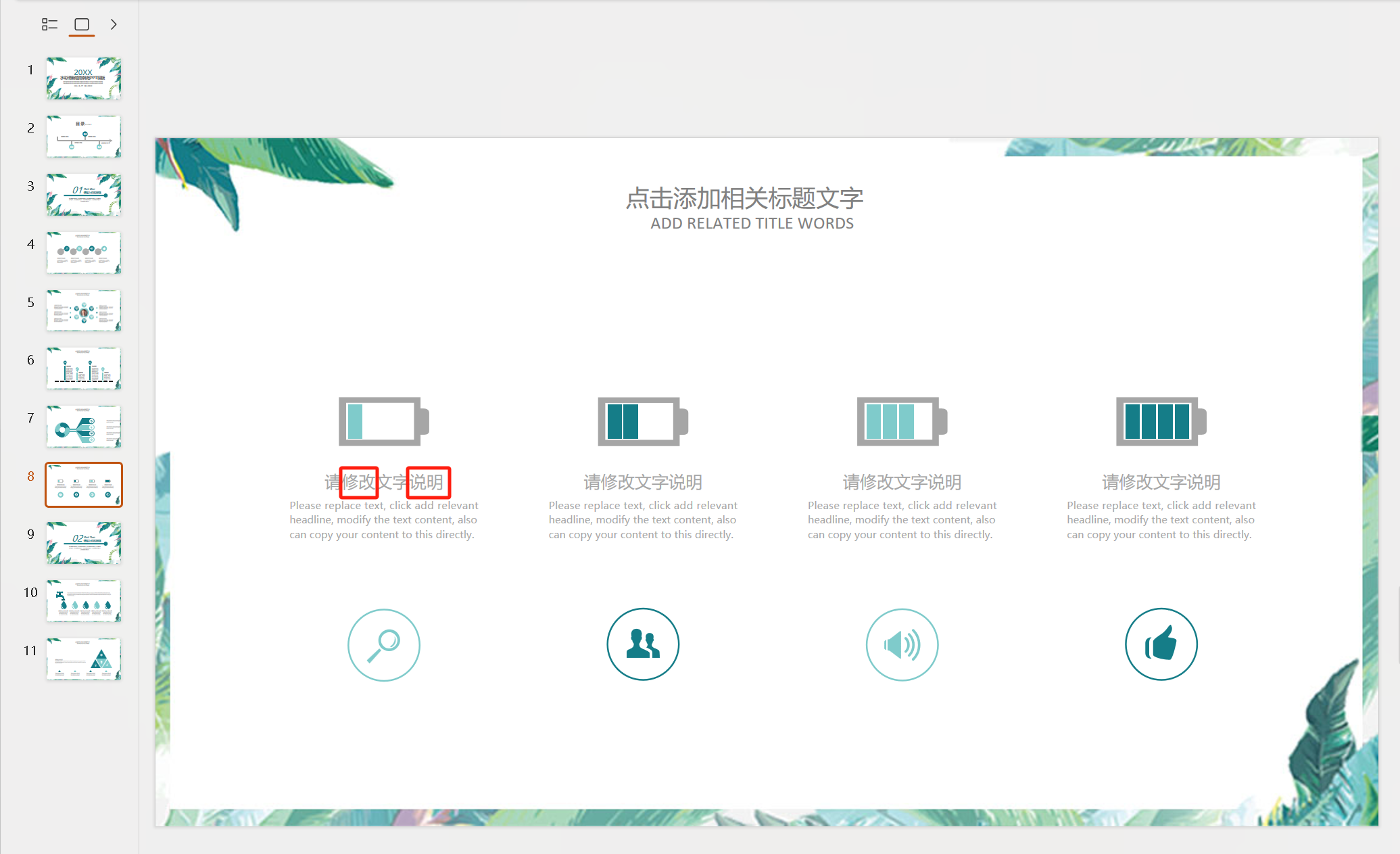Select the thumbs-up icon
The width and height of the screenshot is (1400, 854).
(x=1161, y=644)
